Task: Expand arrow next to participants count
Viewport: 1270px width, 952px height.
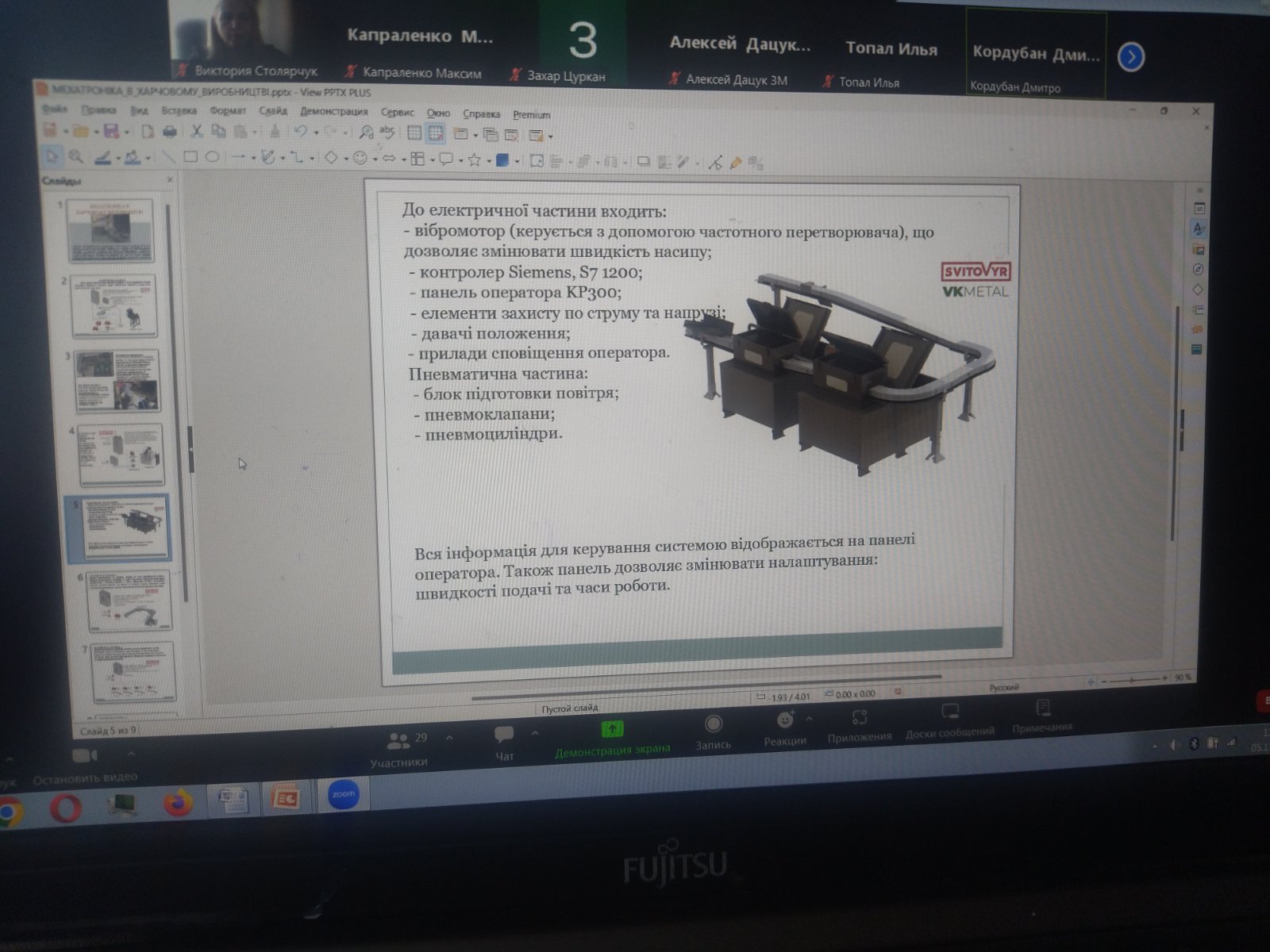Action: (449, 738)
